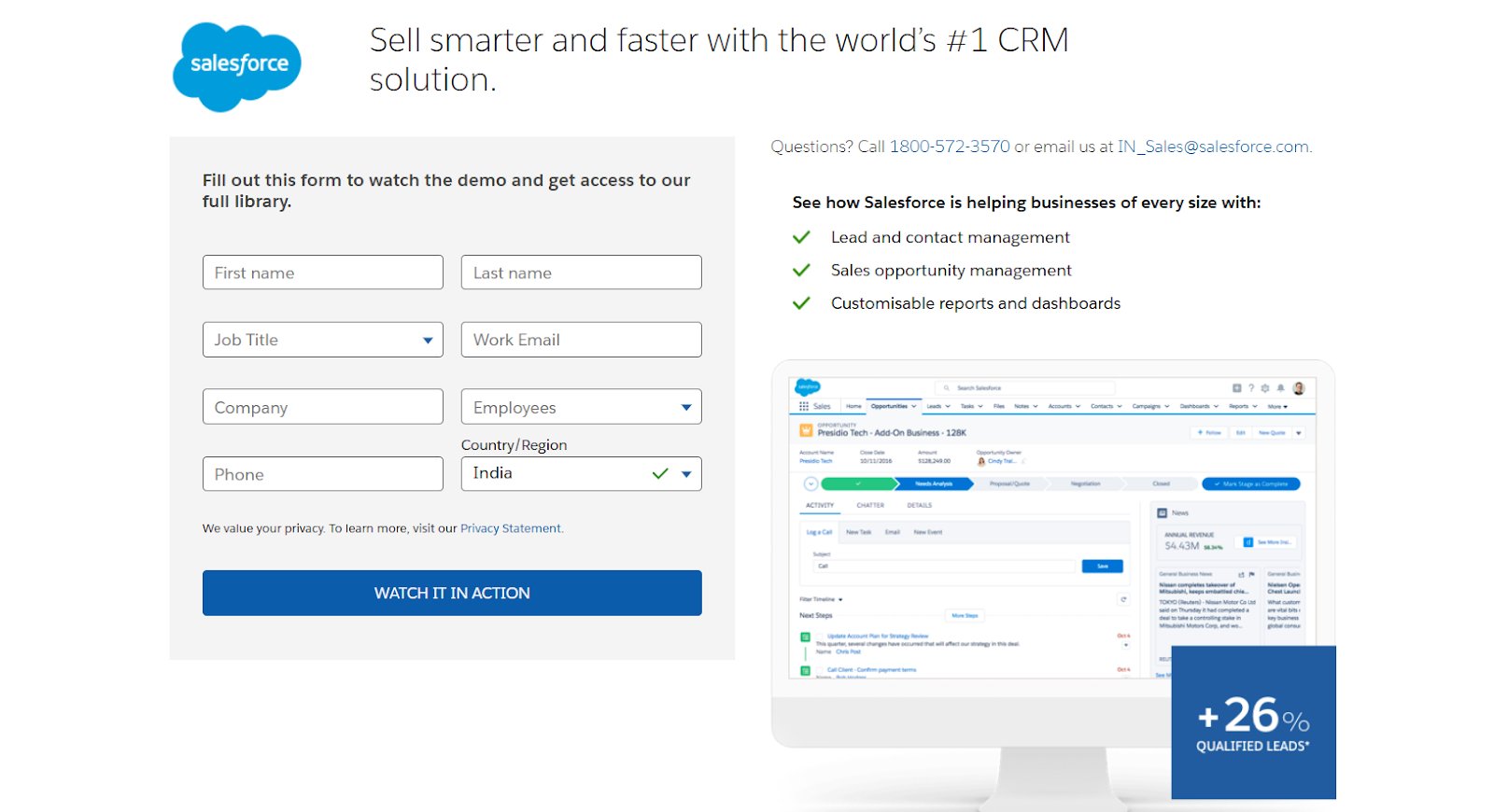
Task: Call the 1800-572-3570 phone link
Action: (950, 147)
